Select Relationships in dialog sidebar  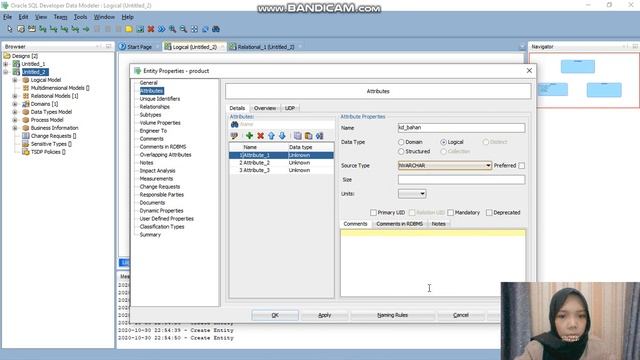click(x=155, y=107)
